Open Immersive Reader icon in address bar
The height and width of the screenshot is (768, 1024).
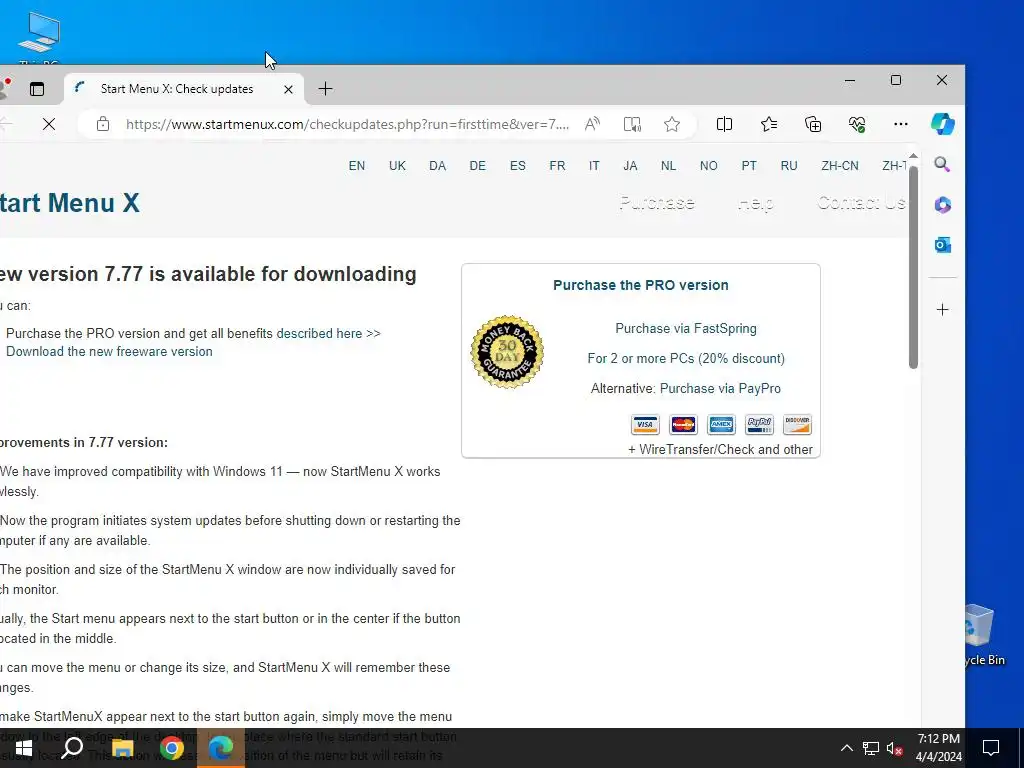[632, 124]
